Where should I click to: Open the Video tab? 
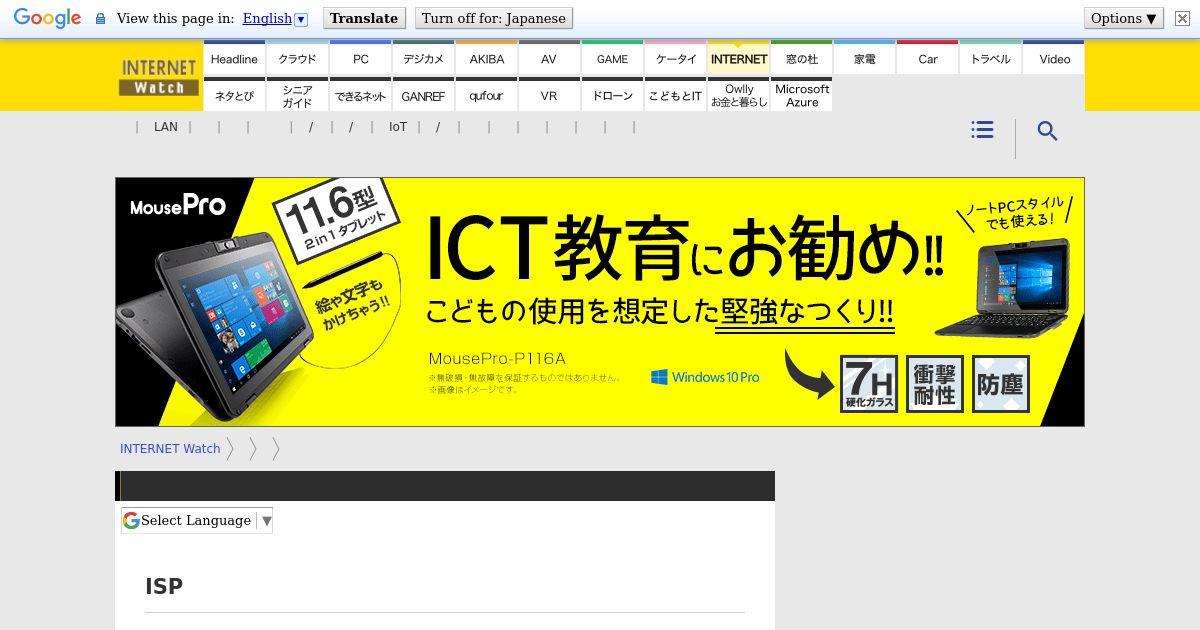(x=1054, y=58)
